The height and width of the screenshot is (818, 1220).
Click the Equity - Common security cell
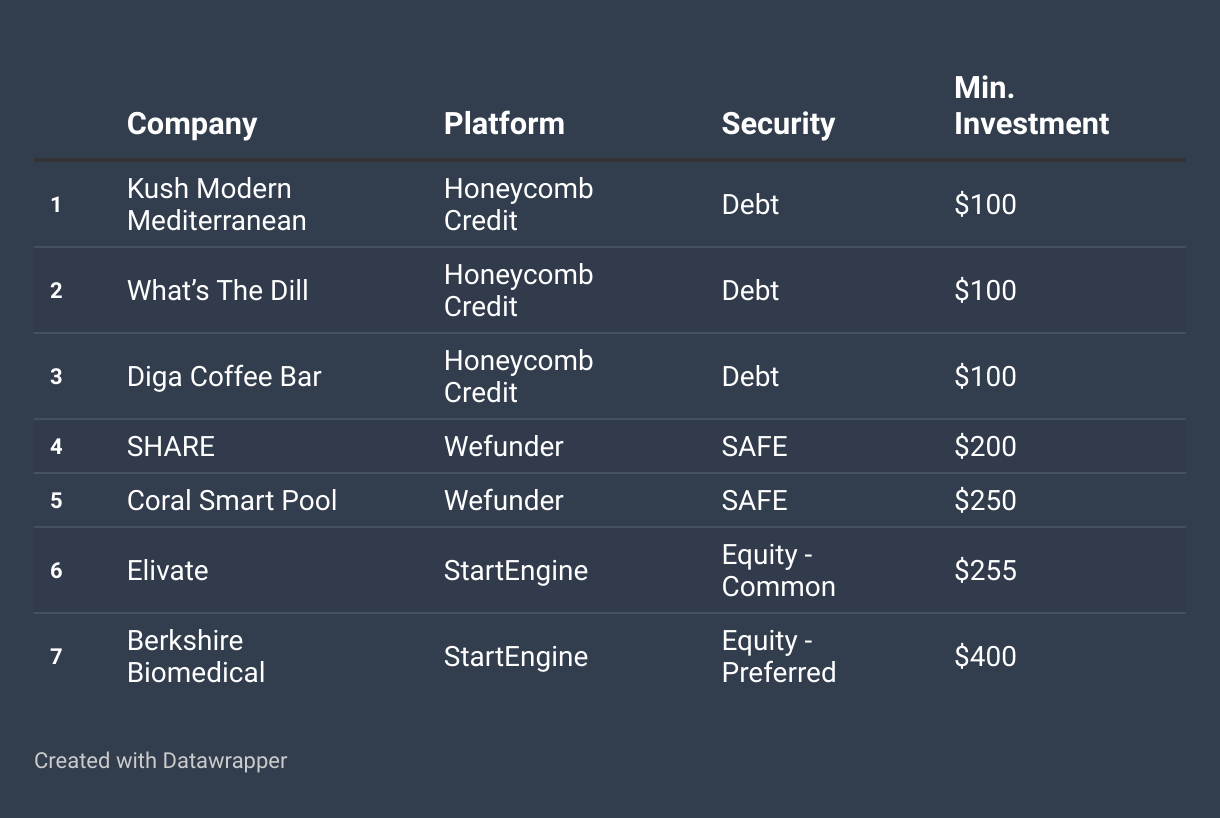coord(779,571)
